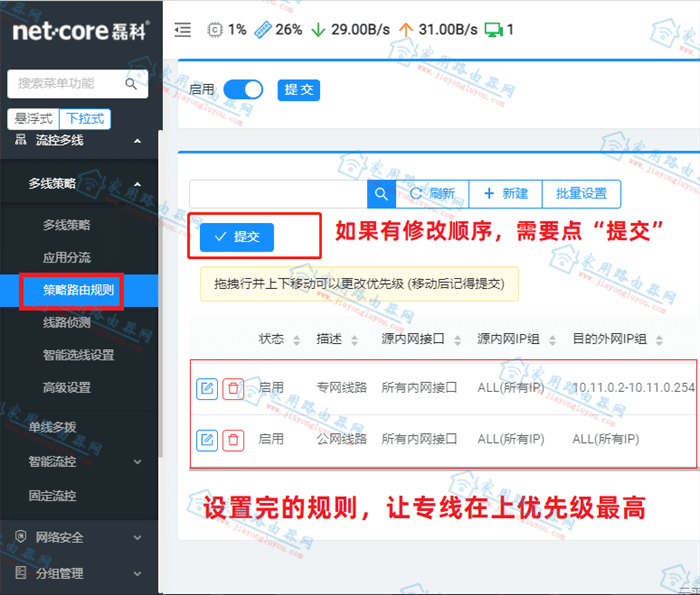Image resolution: width=700 pixels, height=595 pixels.
Task: Switch menu style to 下拉式
Action: tap(85, 119)
